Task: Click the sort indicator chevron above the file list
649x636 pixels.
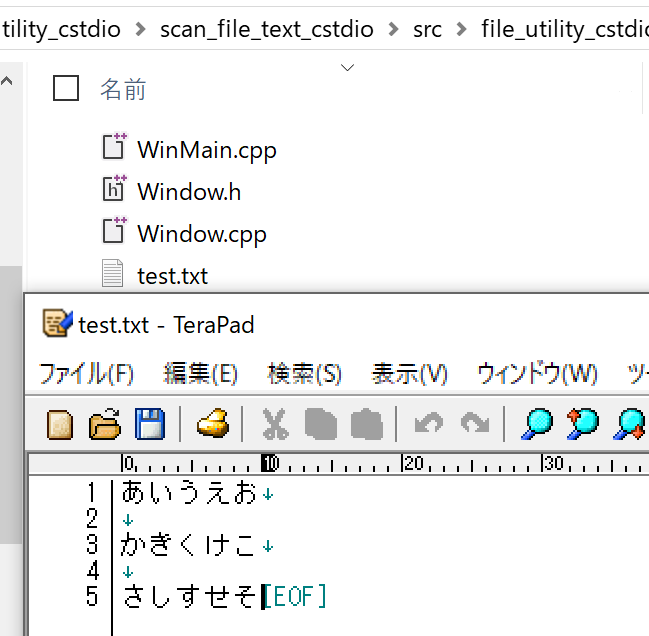Action: [347, 67]
